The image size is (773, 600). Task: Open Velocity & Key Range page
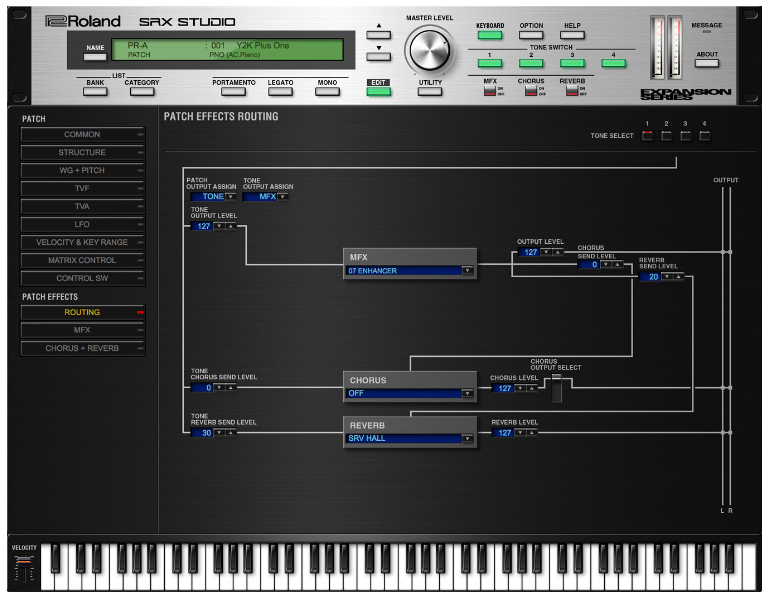(82, 242)
